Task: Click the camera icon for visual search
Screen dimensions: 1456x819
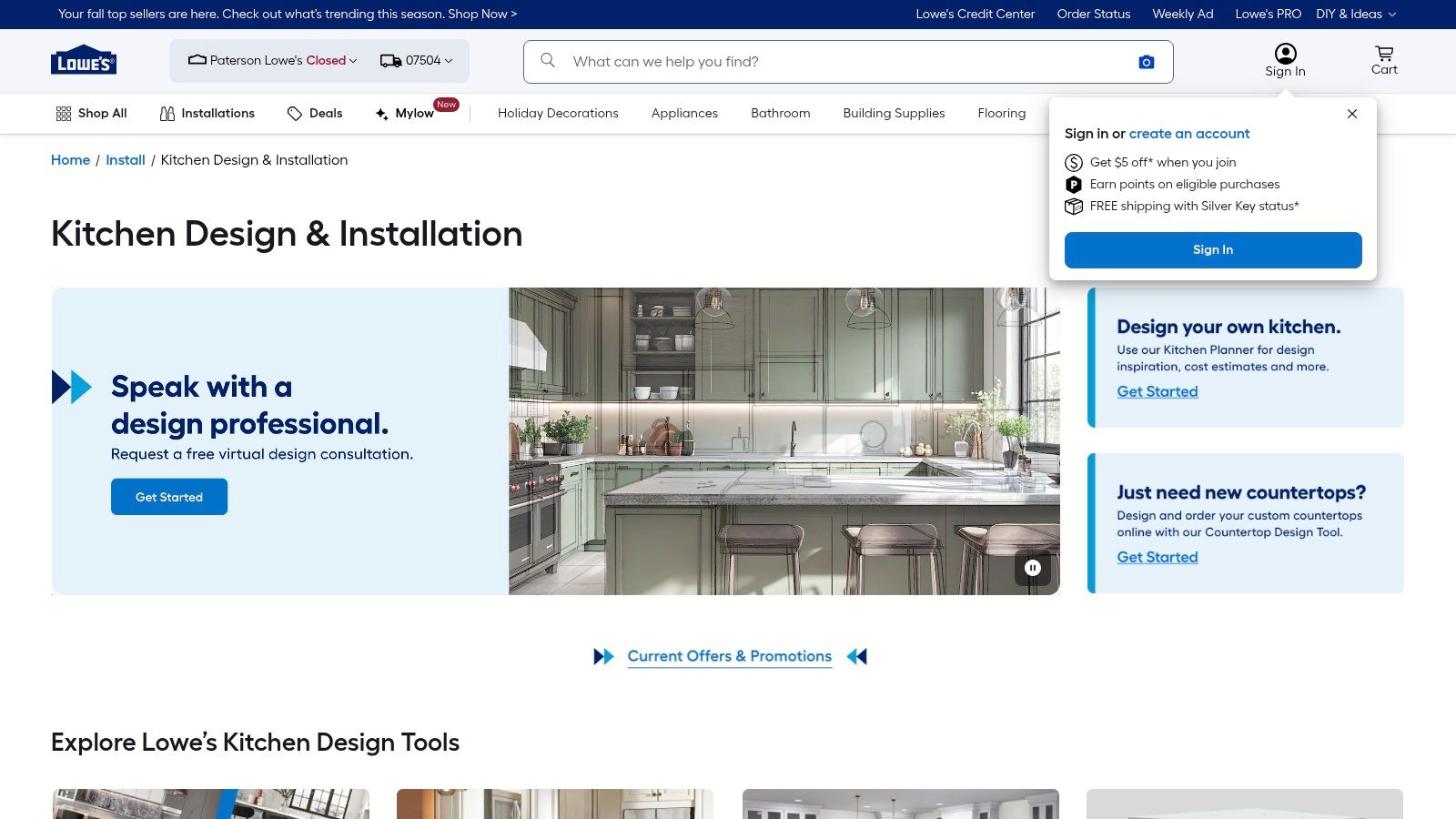Action: (x=1146, y=61)
